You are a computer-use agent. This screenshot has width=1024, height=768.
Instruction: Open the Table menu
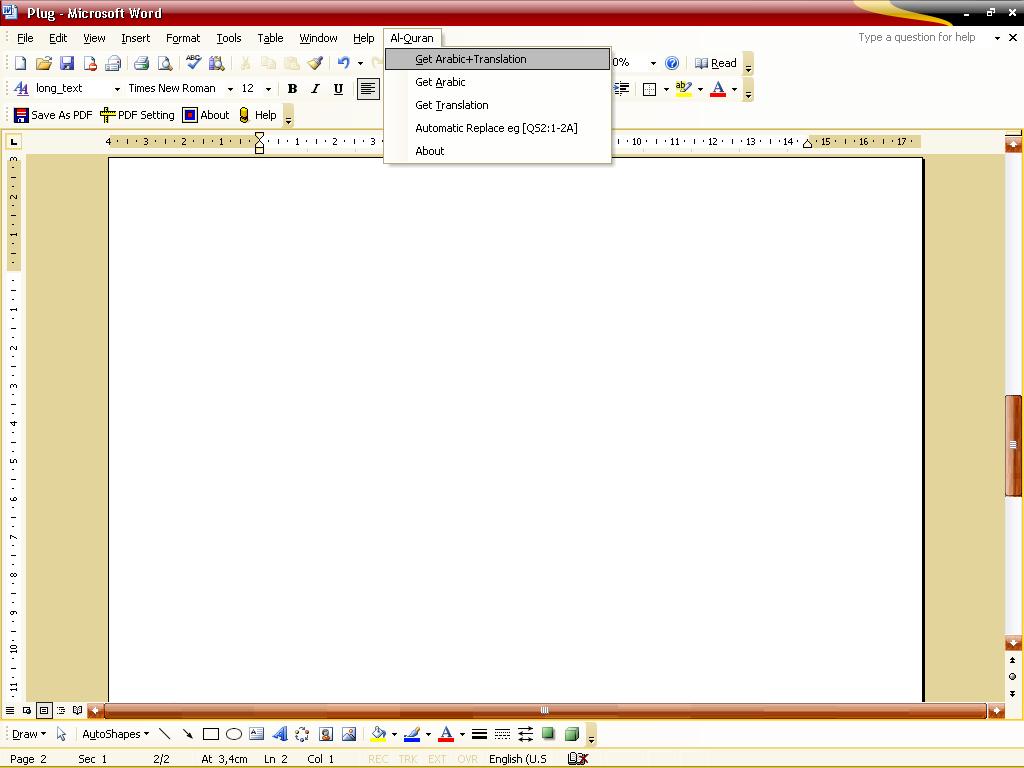click(x=269, y=37)
